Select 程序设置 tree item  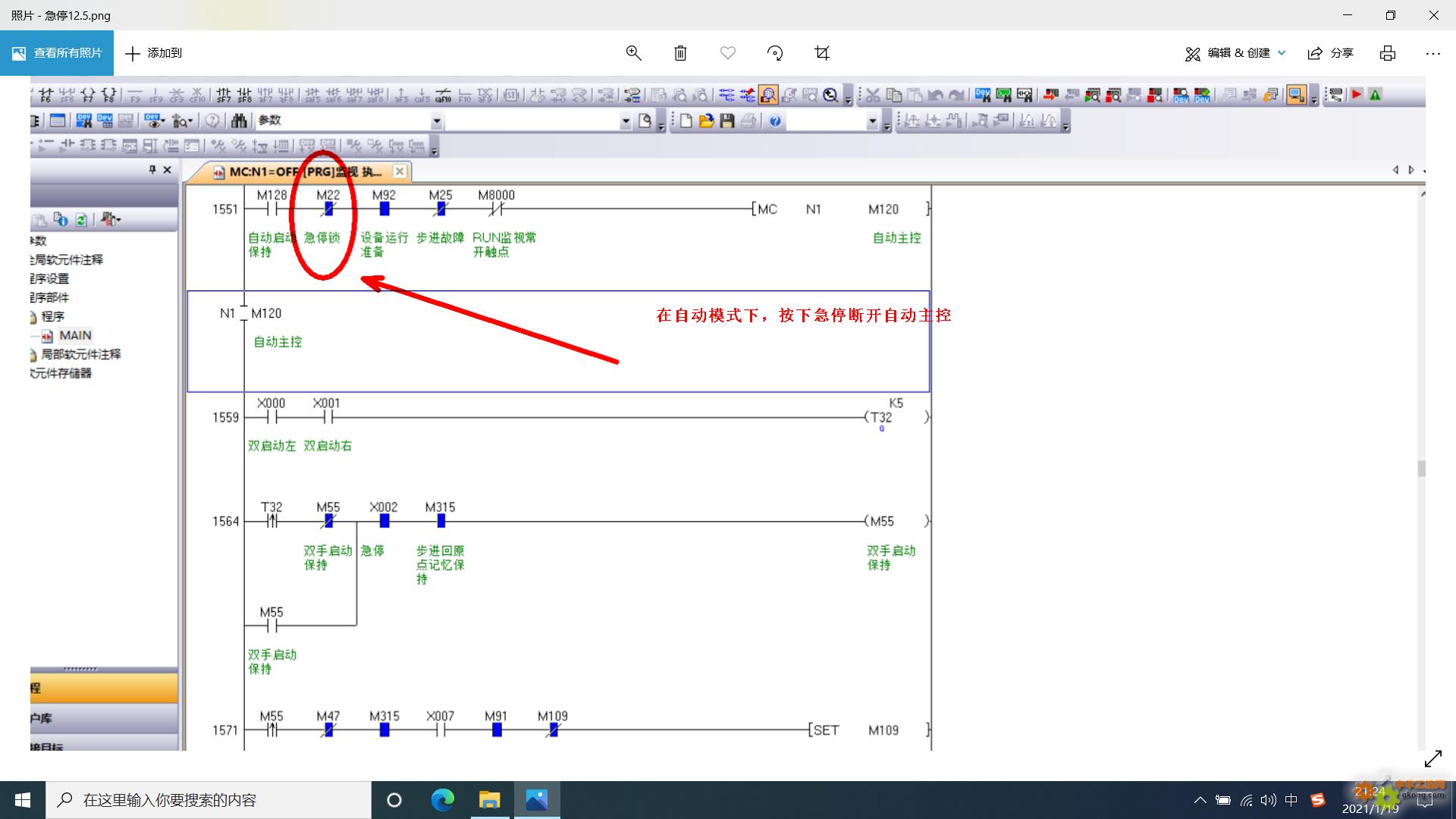[50, 278]
